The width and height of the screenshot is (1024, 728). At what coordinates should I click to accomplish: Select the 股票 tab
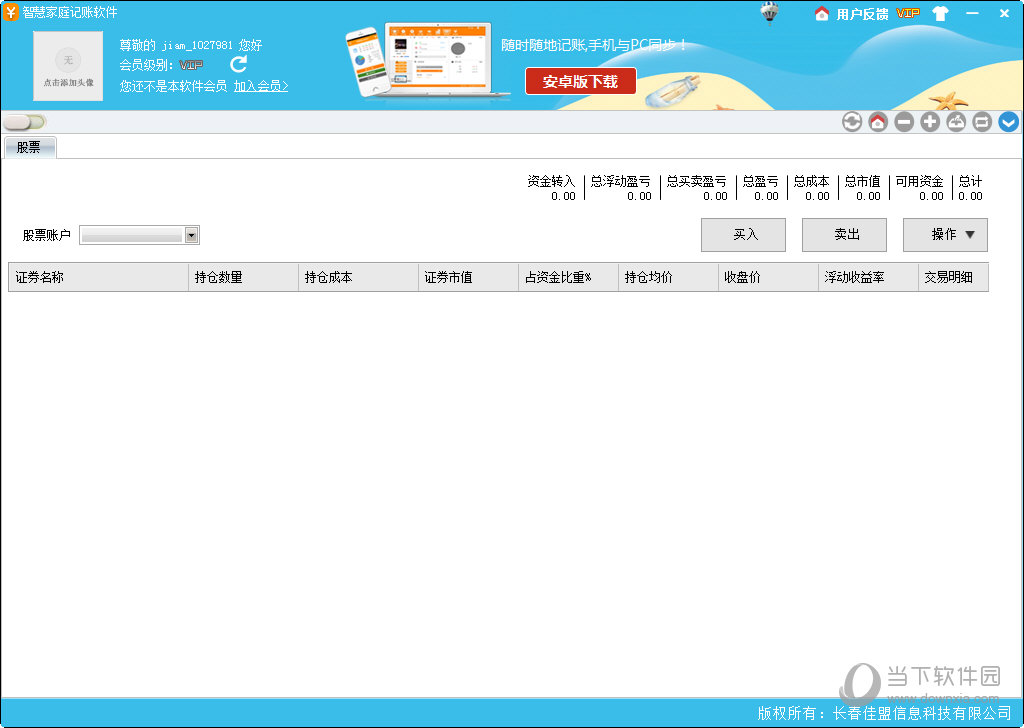pyautogui.click(x=29, y=148)
